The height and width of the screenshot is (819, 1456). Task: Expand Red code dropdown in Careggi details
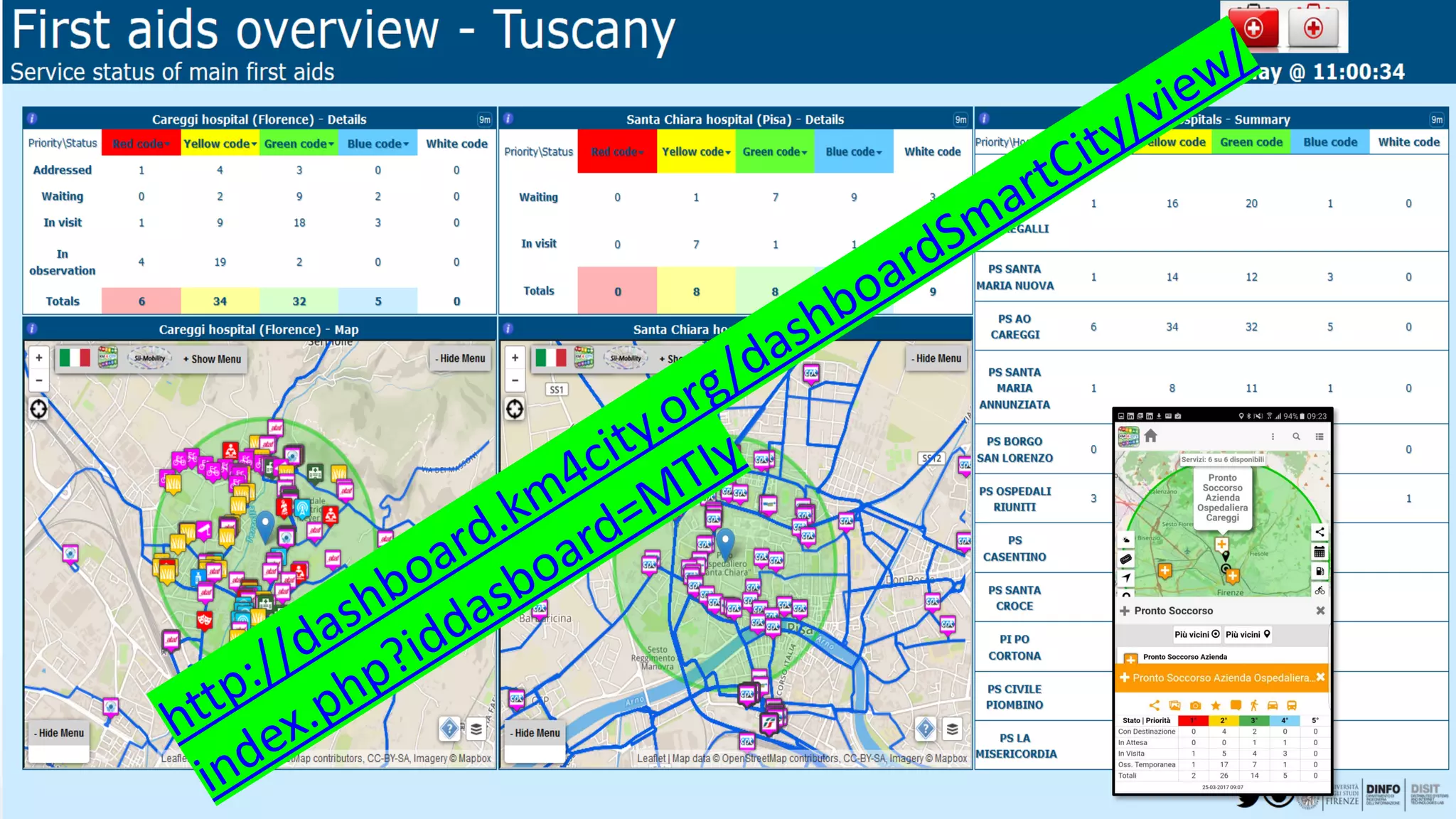pos(141,144)
